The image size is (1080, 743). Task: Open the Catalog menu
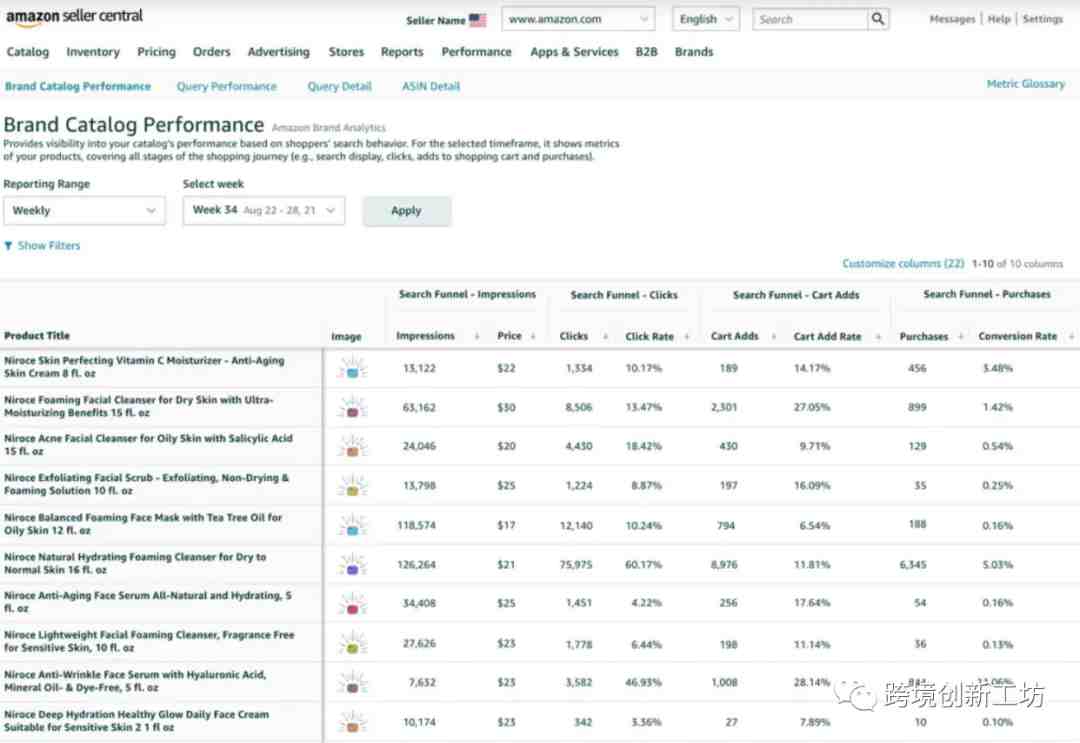(28, 52)
